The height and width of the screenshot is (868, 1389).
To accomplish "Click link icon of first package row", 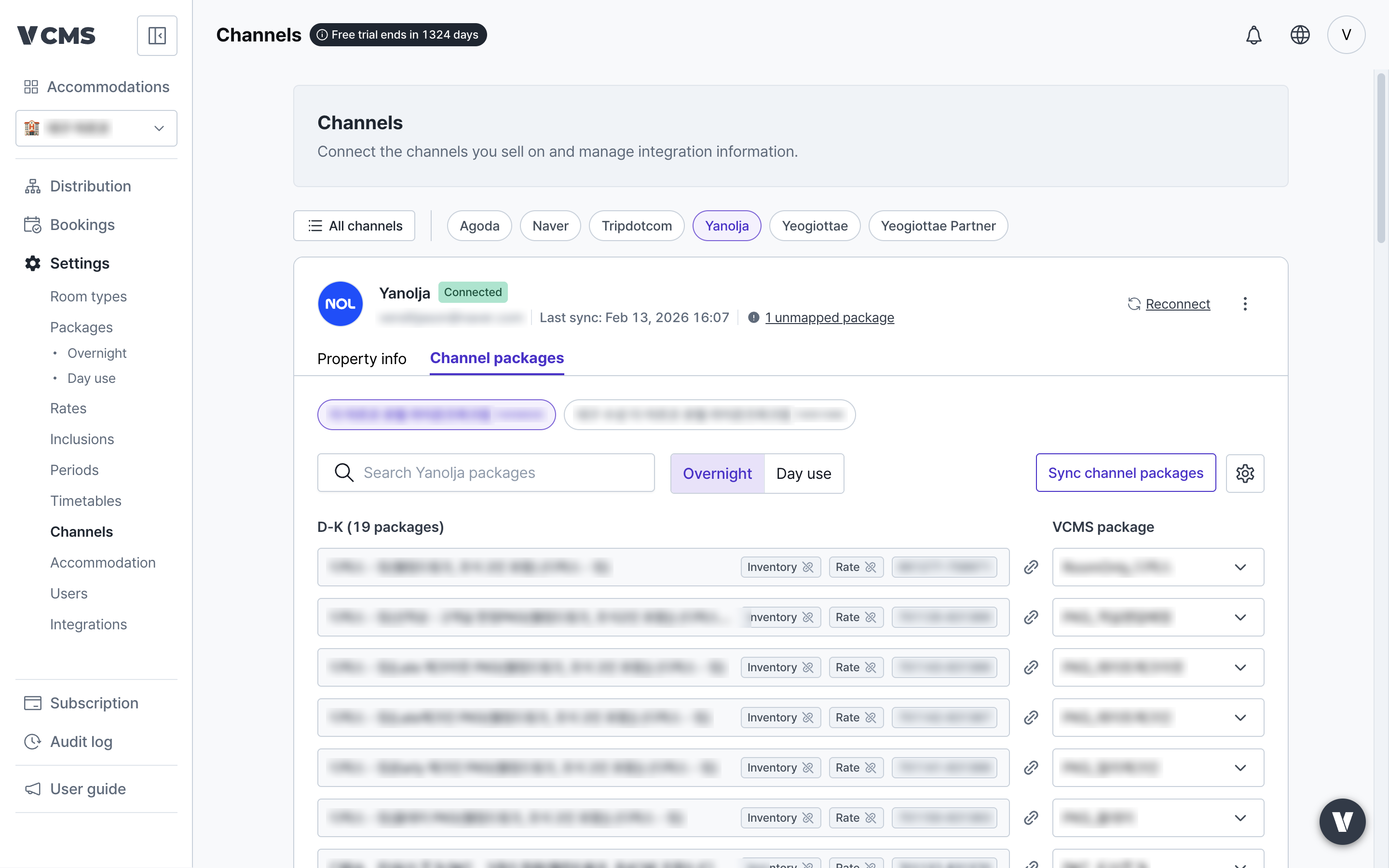I will (x=1031, y=567).
